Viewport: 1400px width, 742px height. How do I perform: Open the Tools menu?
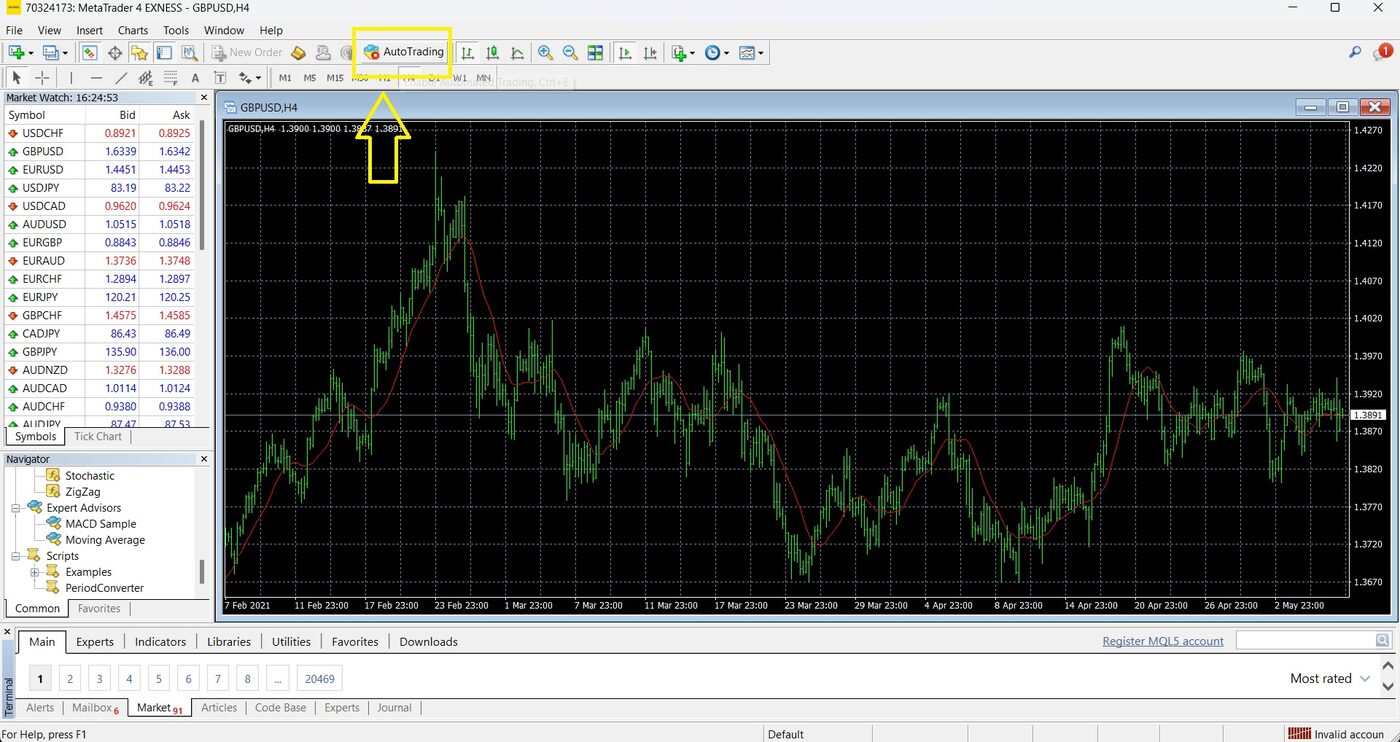tap(176, 30)
